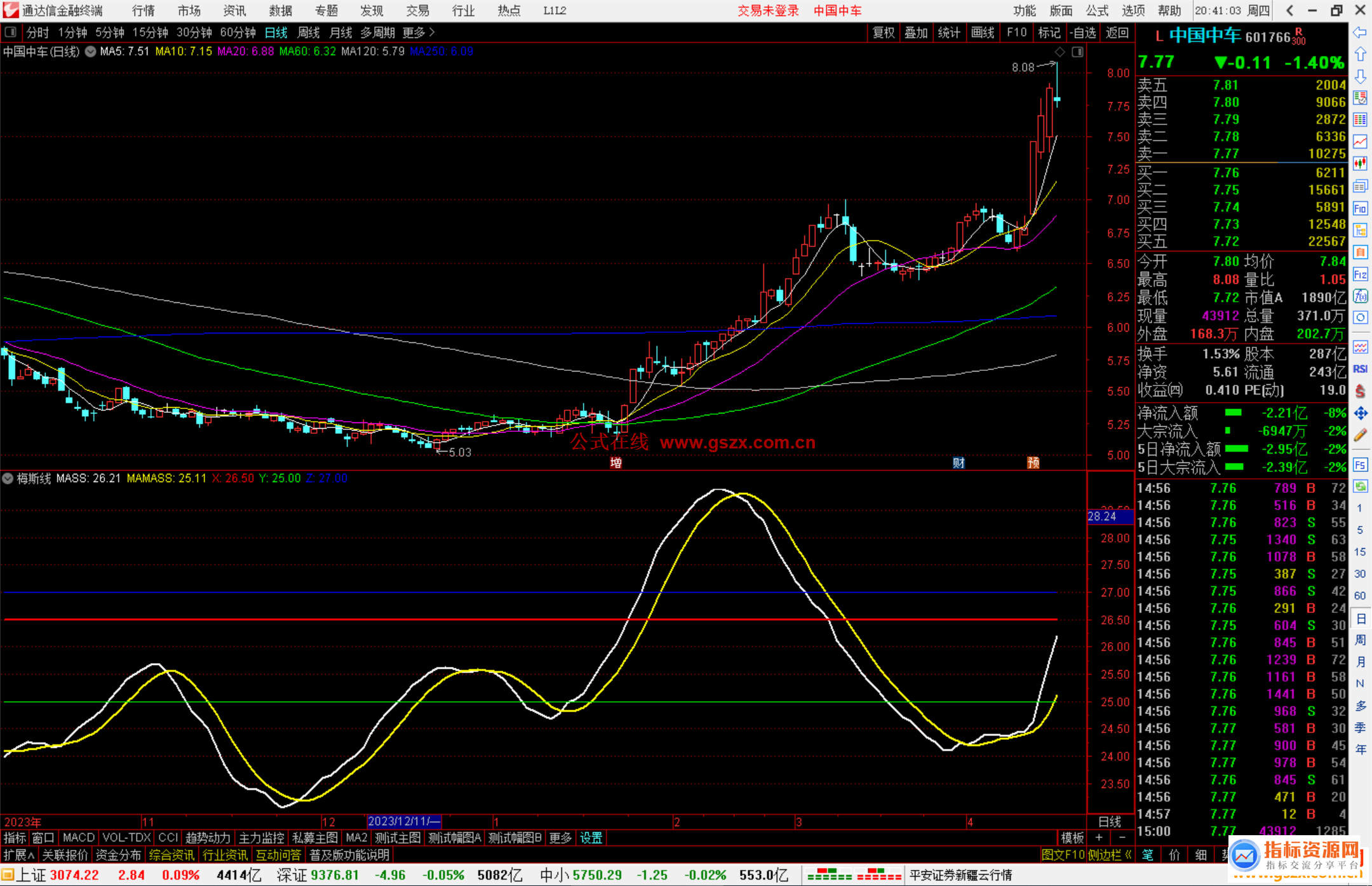Screen dimensions: 1372x886
Task: Switch to 15-minute period in sidebar
Action: pyautogui.click(x=1359, y=552)
